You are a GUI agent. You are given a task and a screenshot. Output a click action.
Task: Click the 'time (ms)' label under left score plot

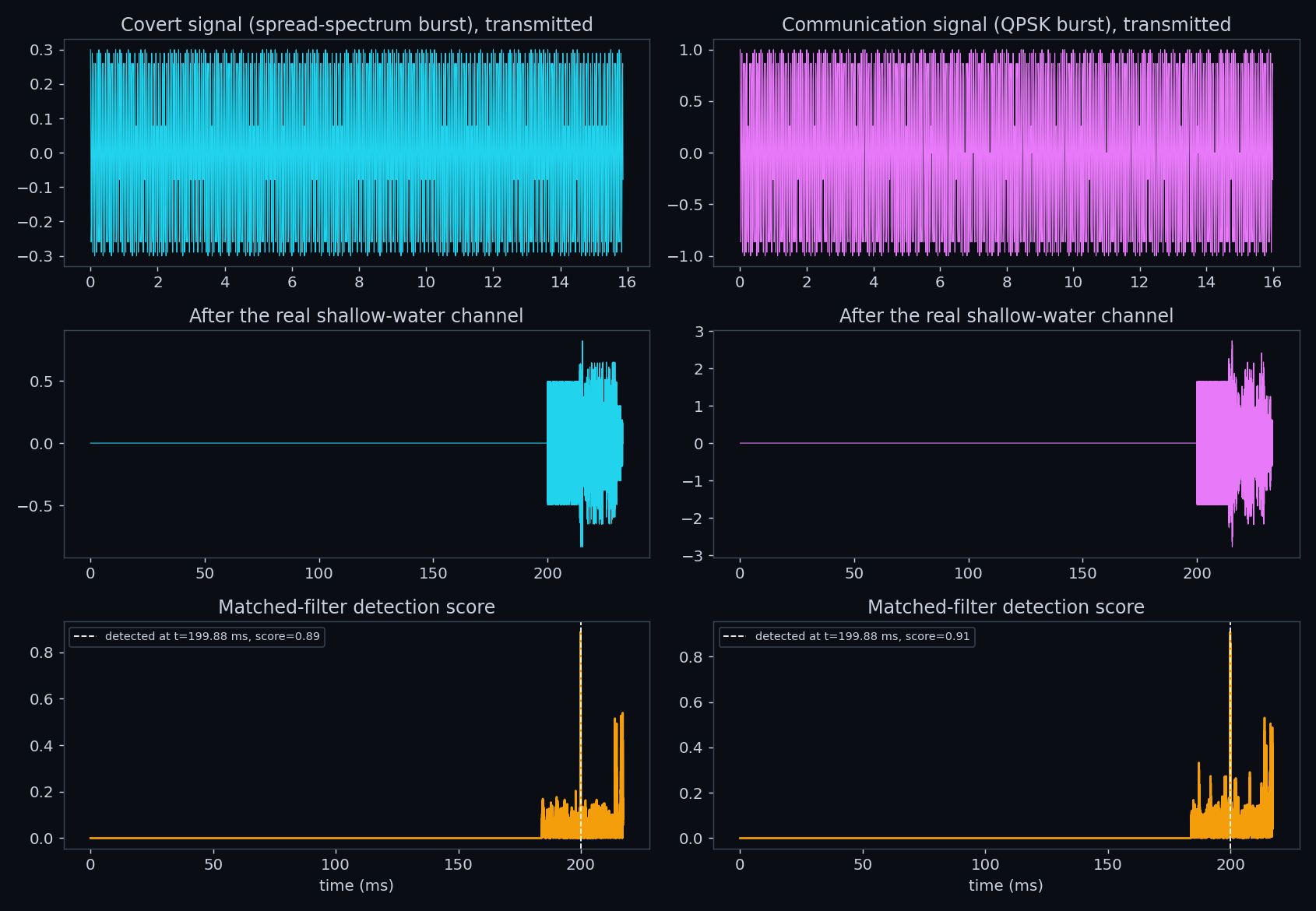[357, 885]
